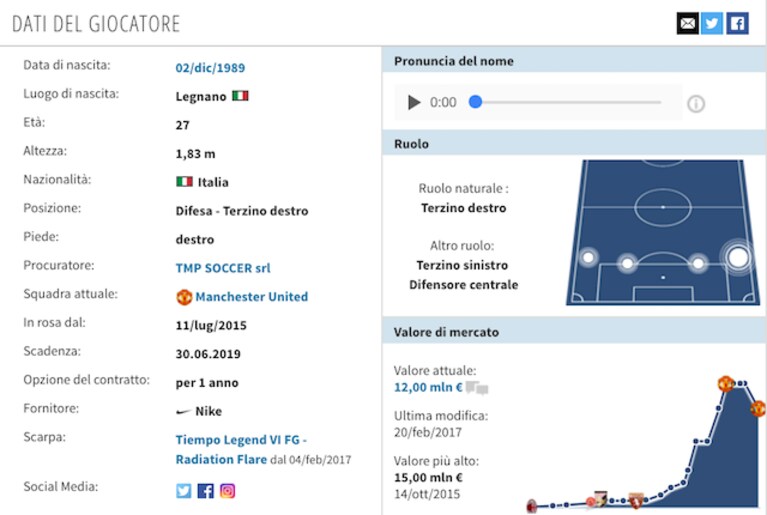The image size is (767, 515).
Task: Select right-back main position marker on pitch
Action: click(x=738, y=257)
